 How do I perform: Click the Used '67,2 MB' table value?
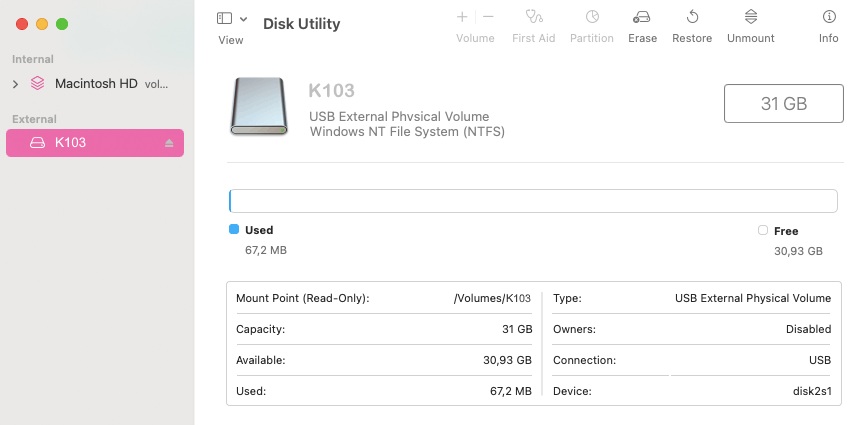coord(511,391)
